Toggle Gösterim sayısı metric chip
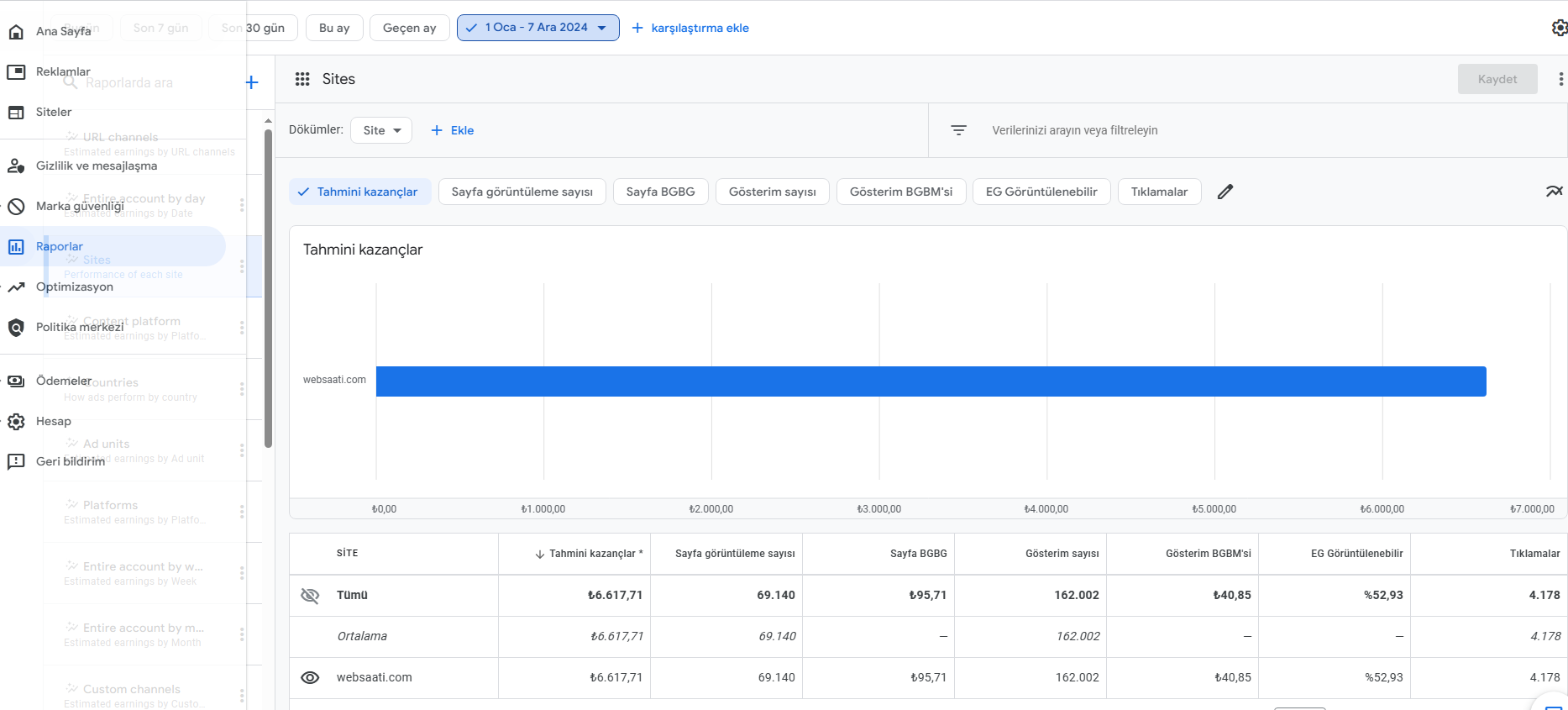Image resolution: width=1568 pixels, height=710 pixels. coord(773,192)
